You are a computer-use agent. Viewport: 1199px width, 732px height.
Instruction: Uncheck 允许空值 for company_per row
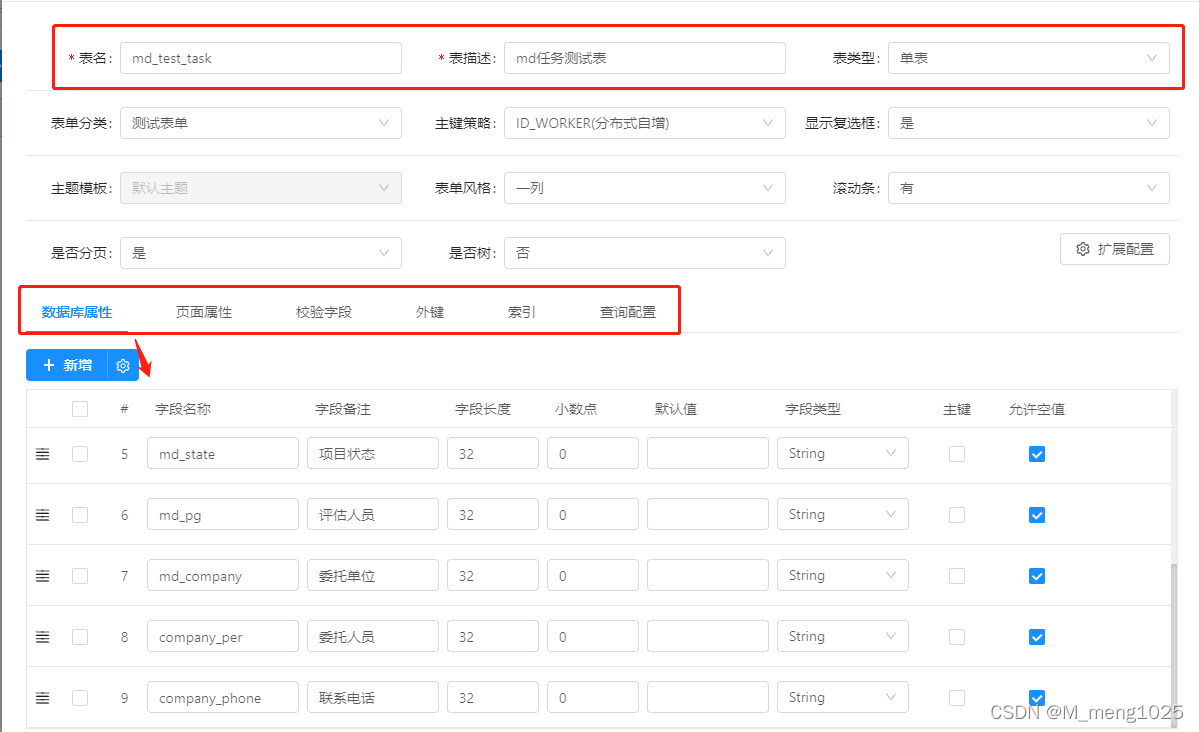pyautogui.click(x=1037, y=637)
